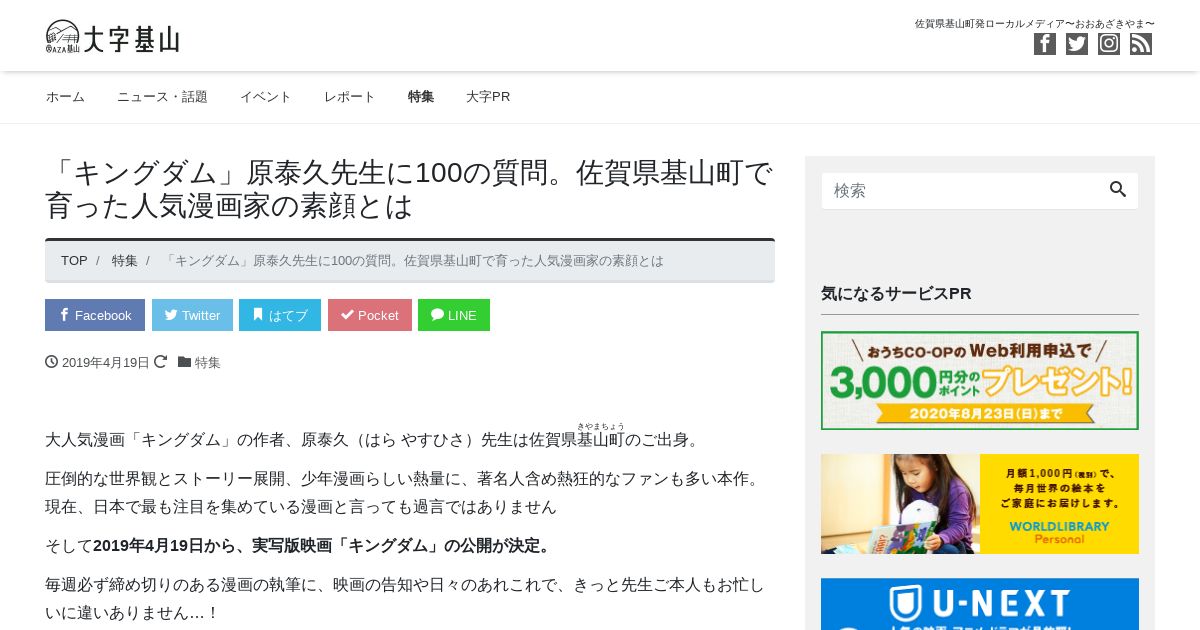The height and width of the screenshot is (630, 1200).
Task: Bookmark with はてブ button
Action: click(280, 315)
